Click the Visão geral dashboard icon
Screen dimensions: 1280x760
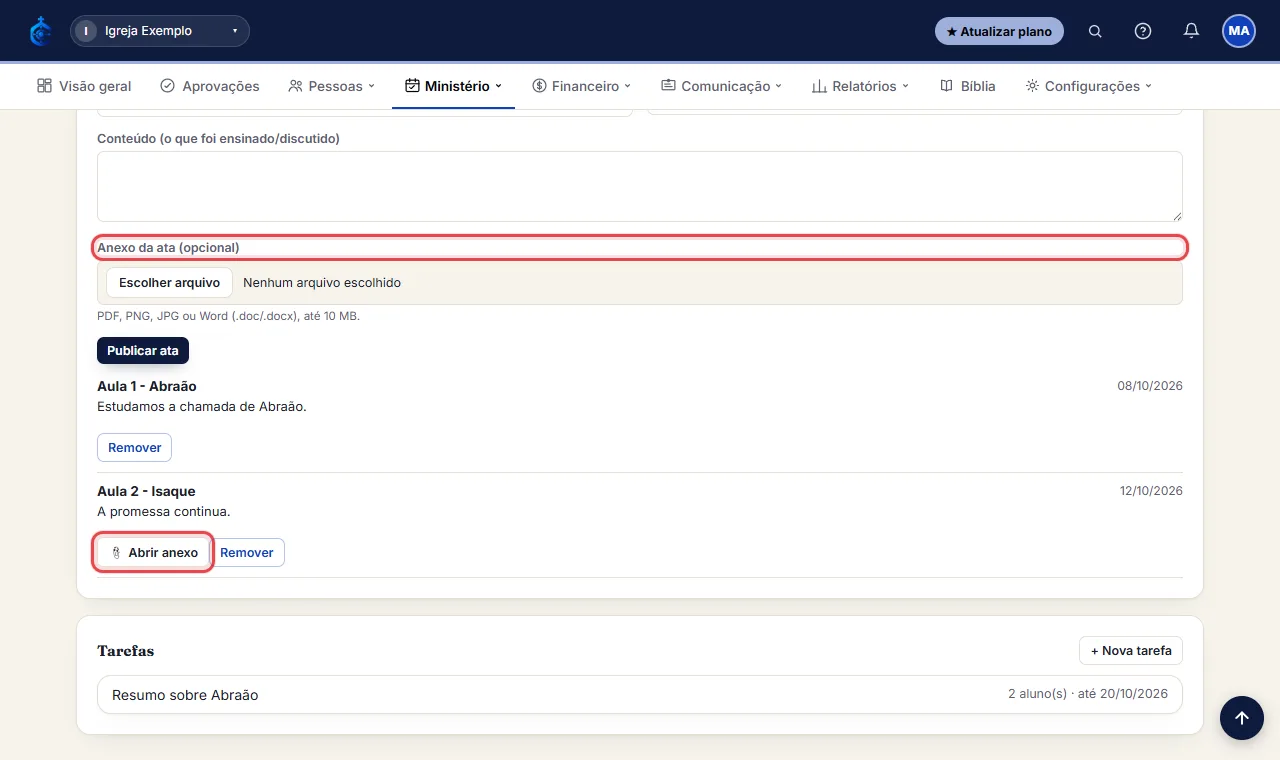[x=44, y=86]
